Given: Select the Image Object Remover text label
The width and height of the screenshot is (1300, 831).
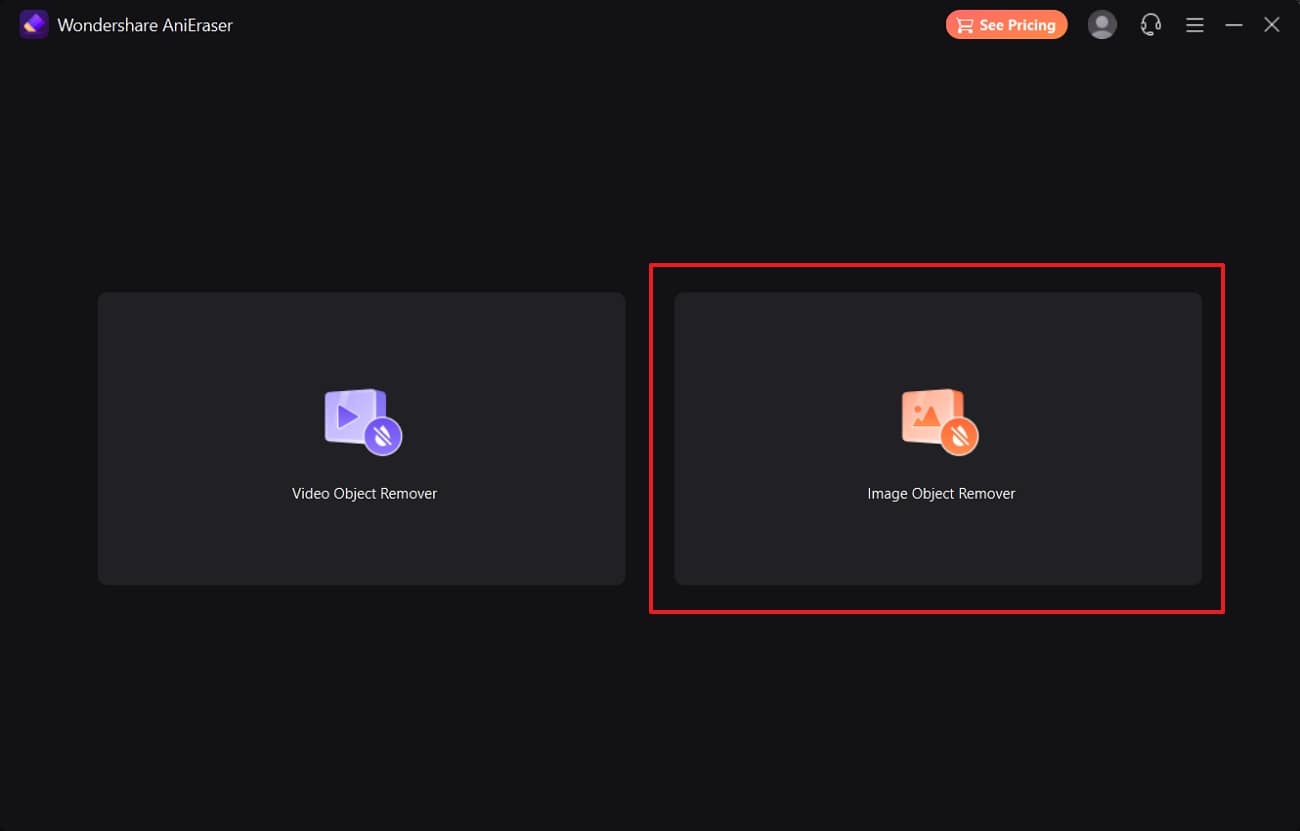Looking at the screenshot, I should [941, 493].
